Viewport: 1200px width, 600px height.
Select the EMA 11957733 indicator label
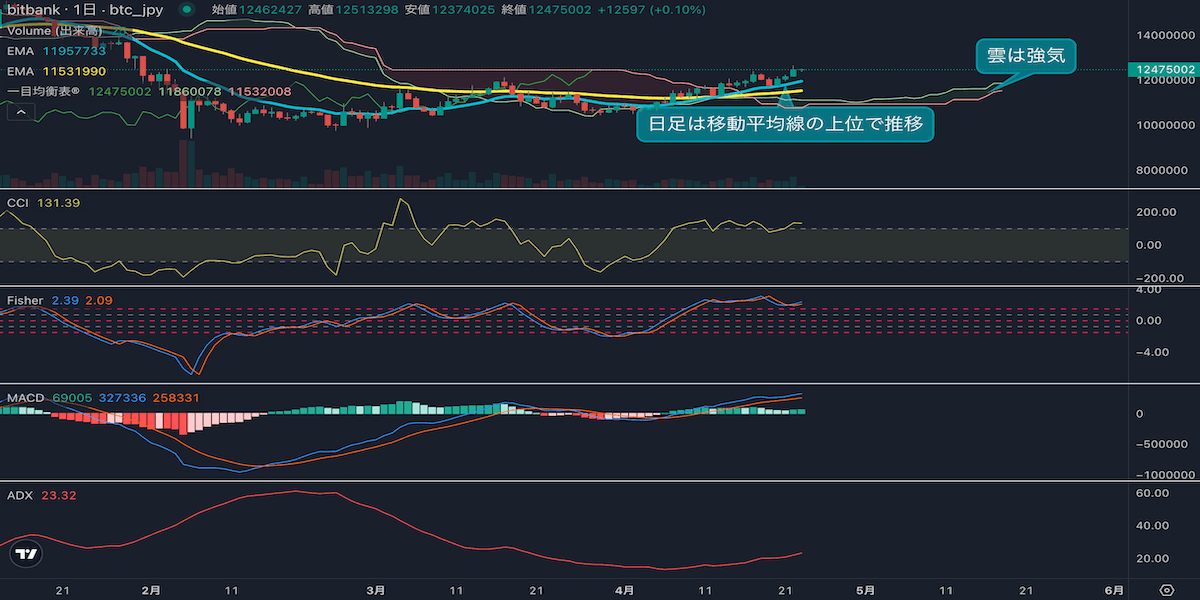(58, 51)
